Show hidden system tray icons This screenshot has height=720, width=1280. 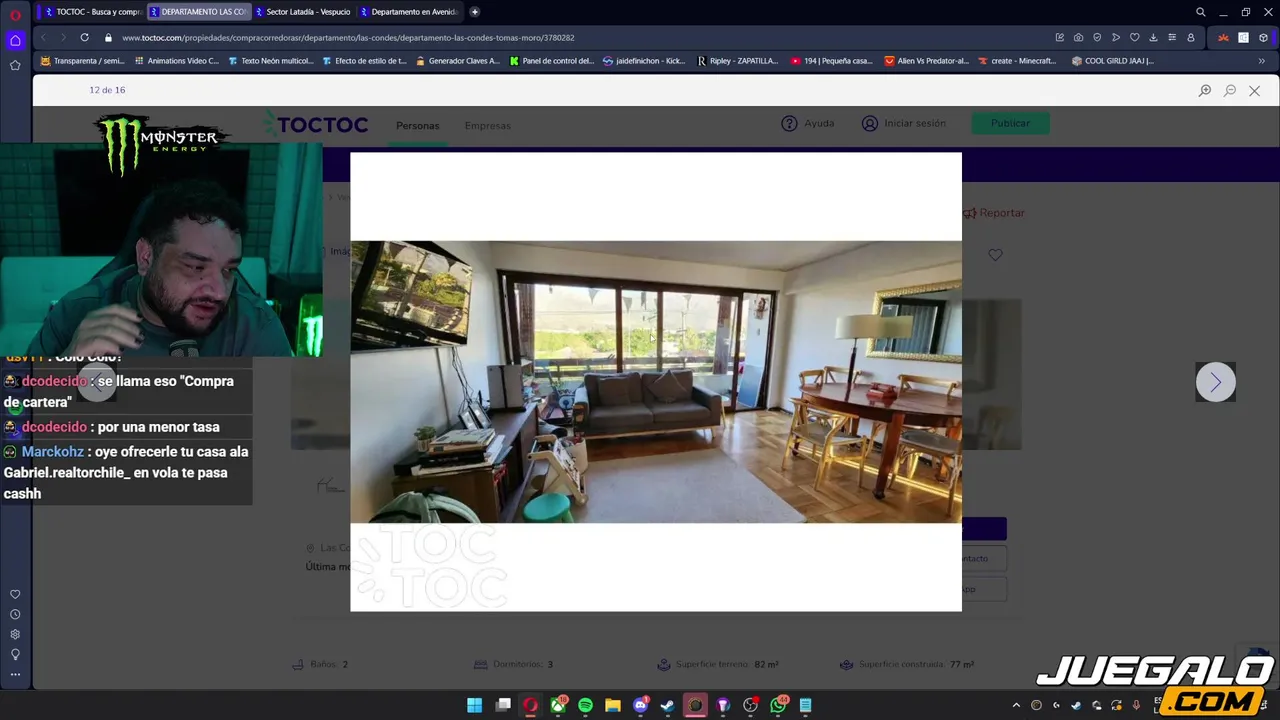click(x=1016, y=705)
